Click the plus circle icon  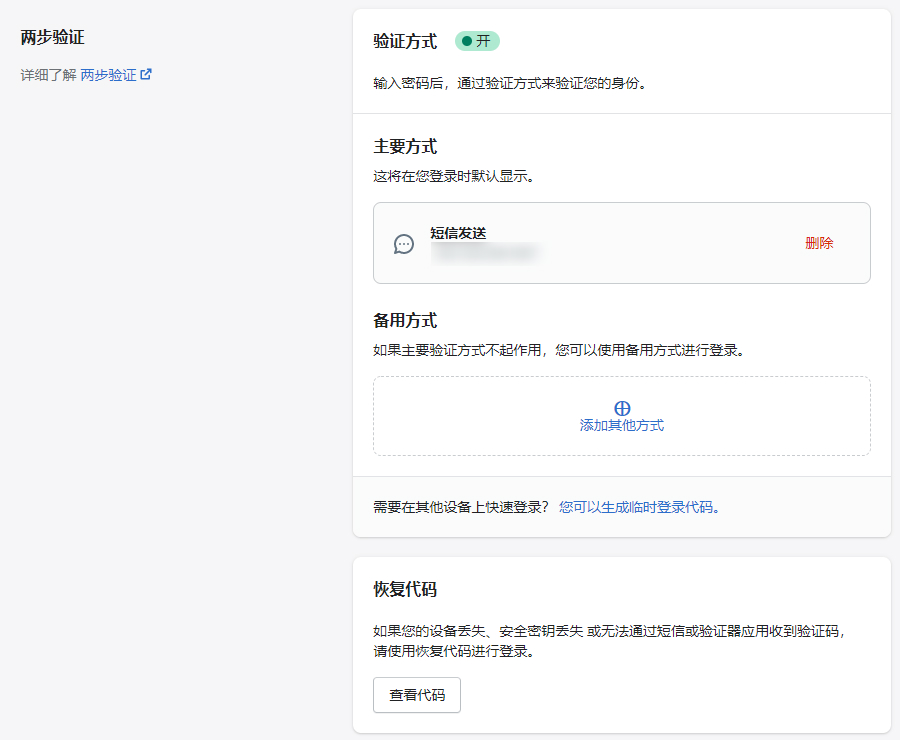click(x=622, y=408)
